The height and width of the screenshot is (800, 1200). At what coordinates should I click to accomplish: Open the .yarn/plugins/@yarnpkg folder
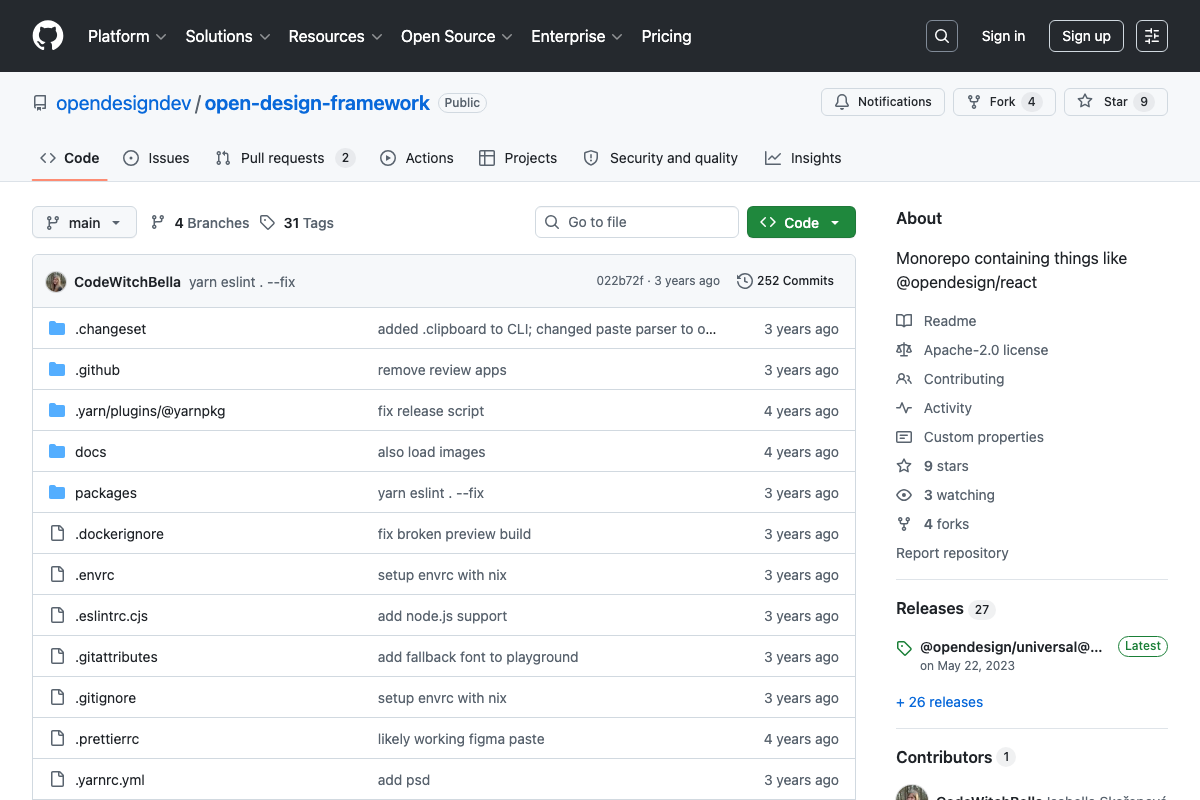(x=150, y=411)
